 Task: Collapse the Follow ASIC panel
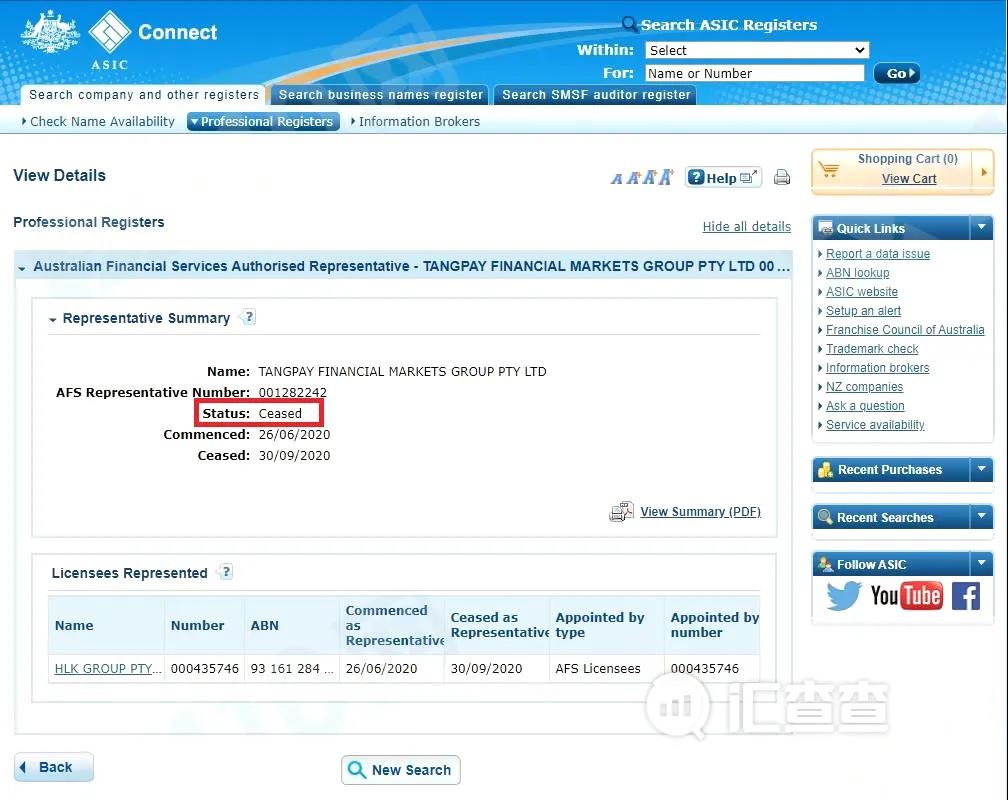tap(981, 563)
